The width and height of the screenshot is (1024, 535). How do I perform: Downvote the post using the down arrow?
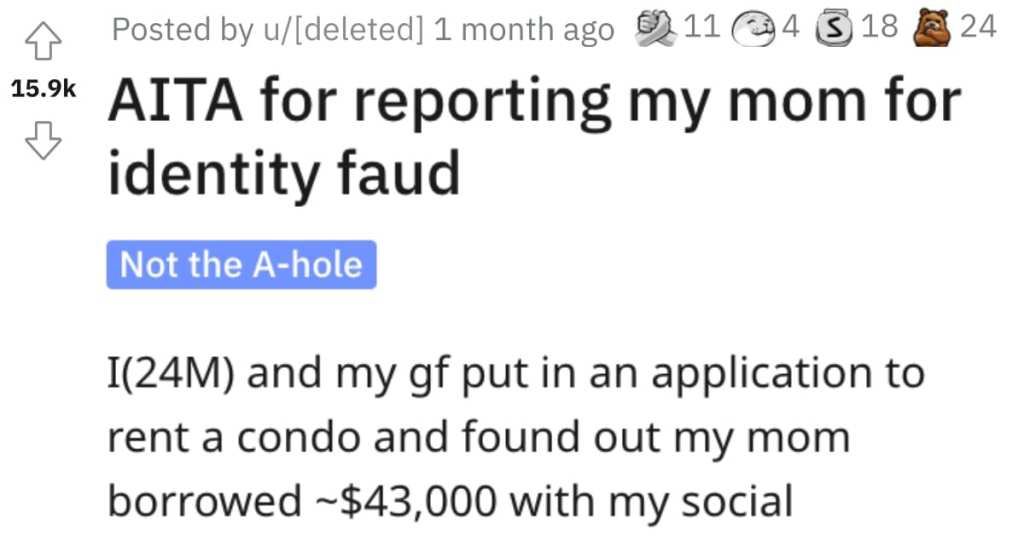43,140
